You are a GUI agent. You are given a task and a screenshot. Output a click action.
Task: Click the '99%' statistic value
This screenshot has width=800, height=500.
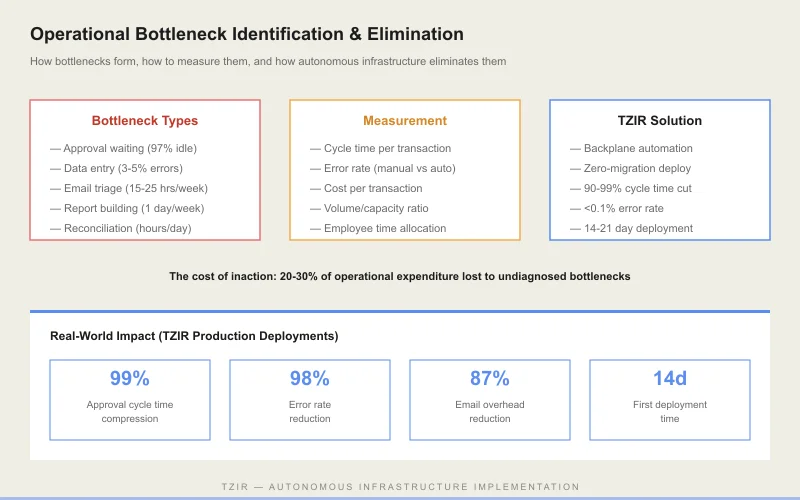(130, 379)
